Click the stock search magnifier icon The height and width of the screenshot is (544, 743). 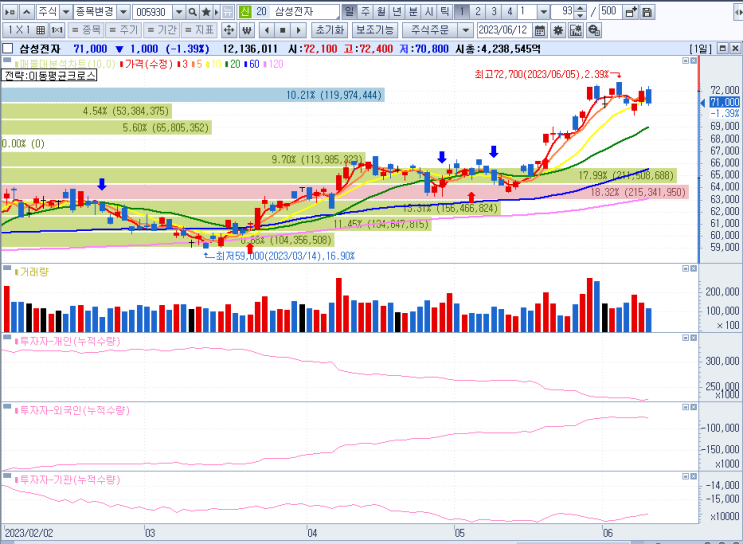[x=192, y=12]
